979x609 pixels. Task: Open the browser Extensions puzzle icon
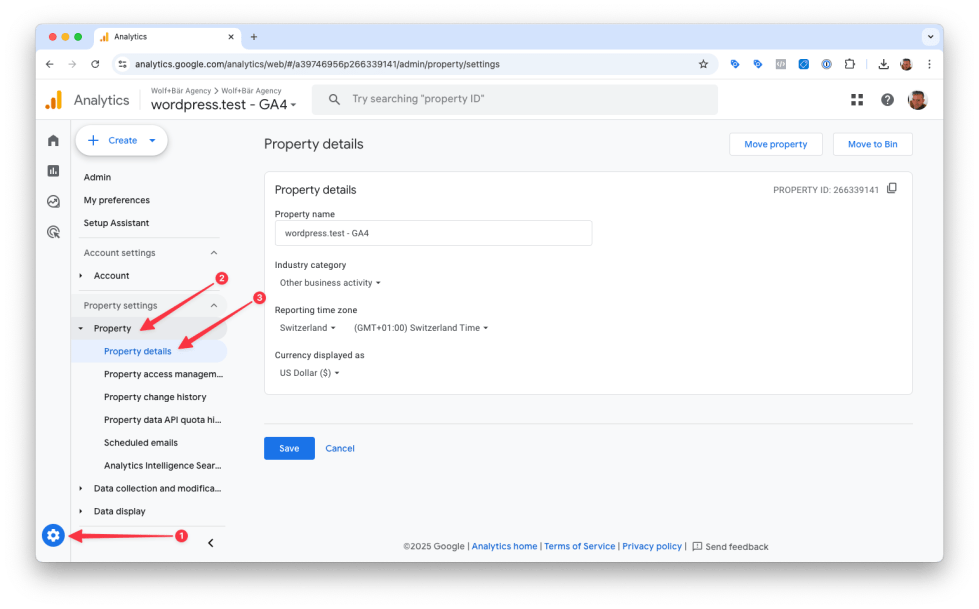pyautogui.click(x=849, y=64)
